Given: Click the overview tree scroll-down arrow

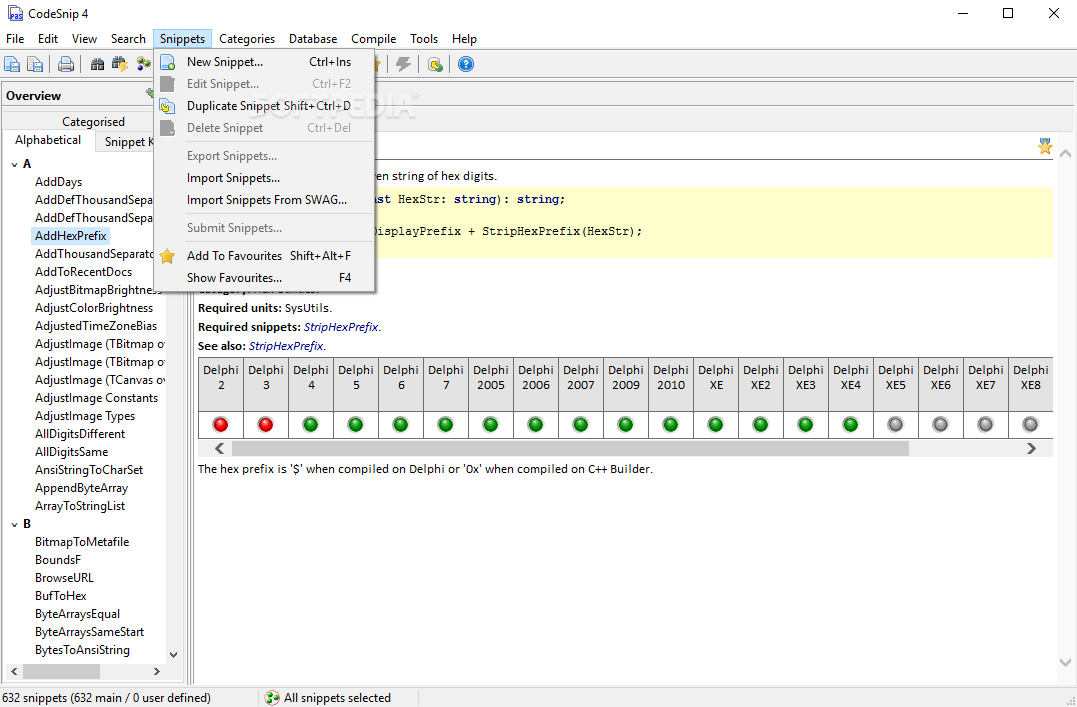Looking at the screenshot, I should pyautogui.click(x=173, y=655).
